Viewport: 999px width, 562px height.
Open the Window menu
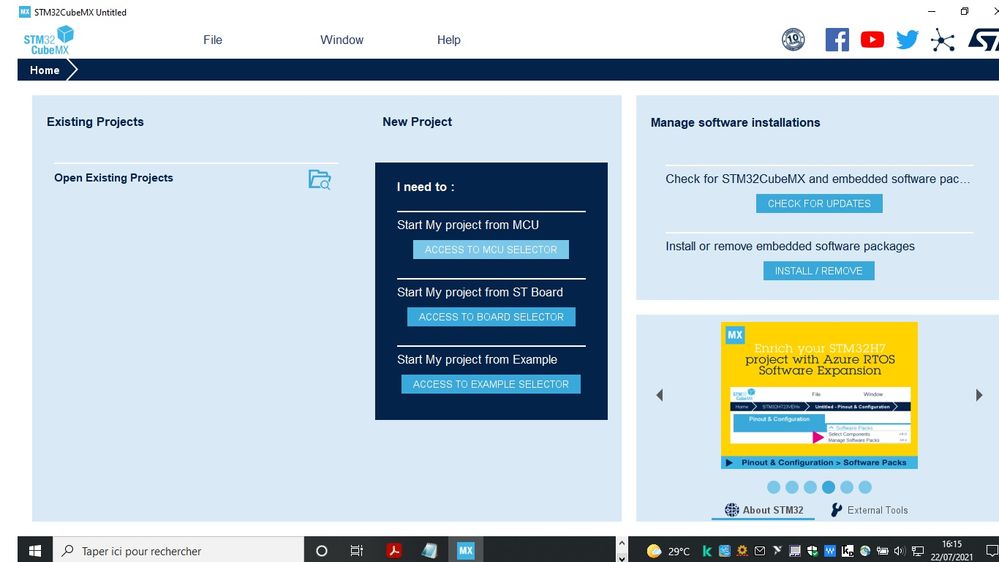pyautogui.click(x=341, y=40)
